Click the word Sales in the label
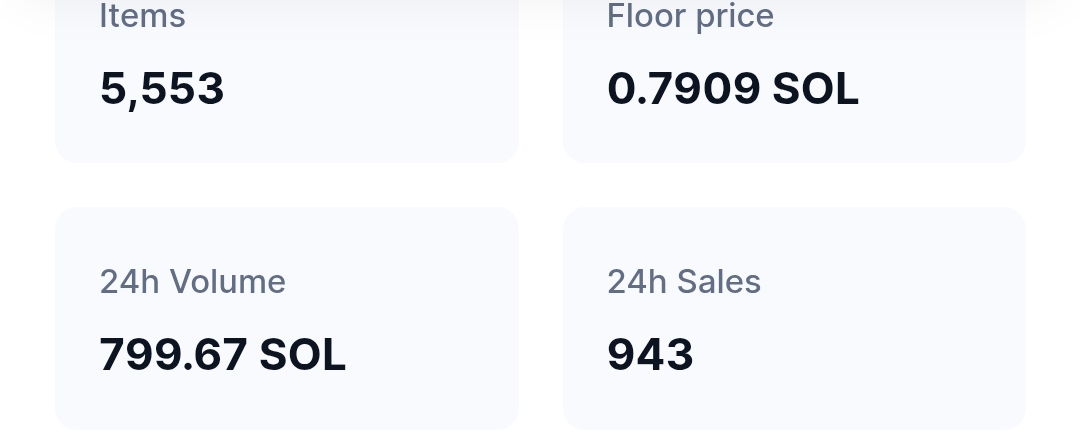Viewport: 1080px width, 444px height. tap(718, 282)
